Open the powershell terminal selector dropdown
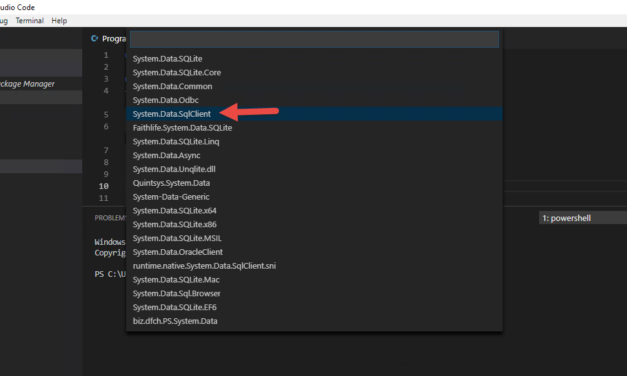 [x=583, y=218]
